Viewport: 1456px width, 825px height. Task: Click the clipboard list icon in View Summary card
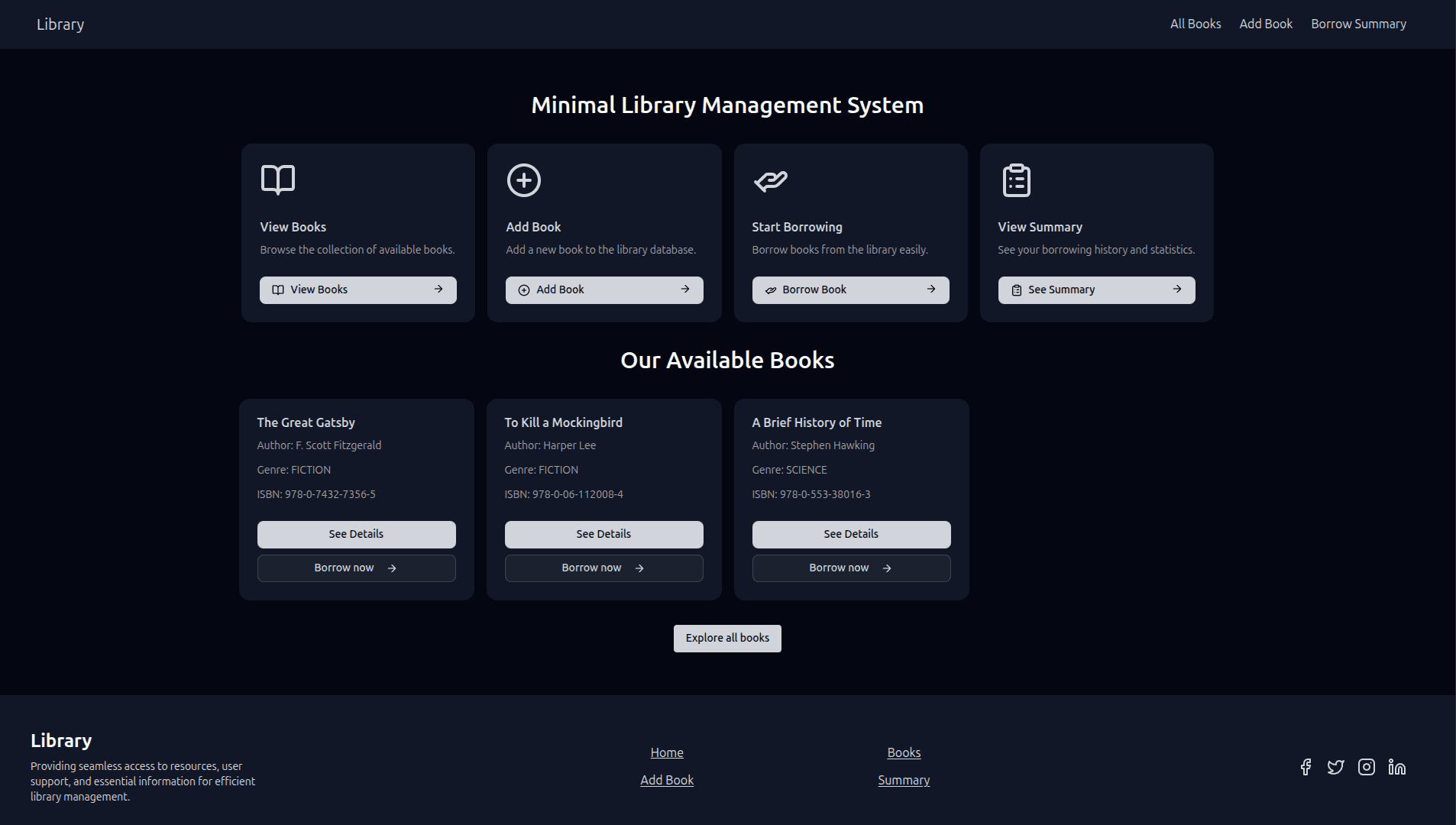point(1017,180)
